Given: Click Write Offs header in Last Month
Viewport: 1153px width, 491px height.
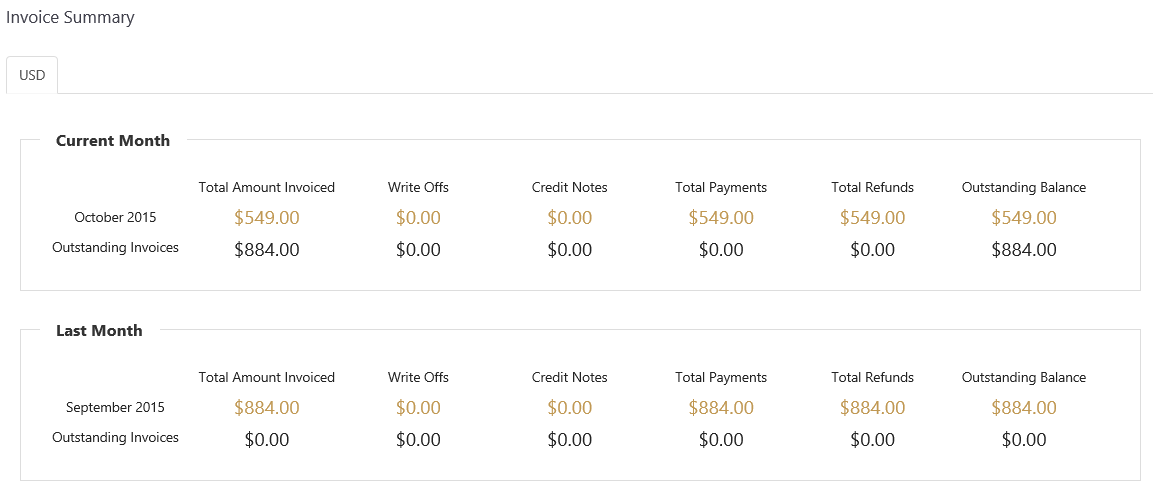Looking at the screenshot, I should tap(418, 377).
